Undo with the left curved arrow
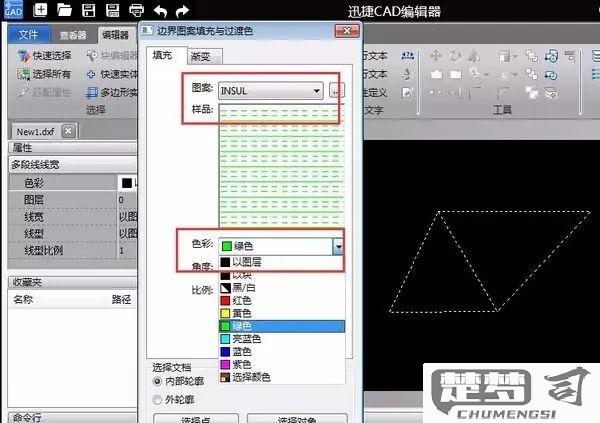The height and width of the screenshot is (423, 600). pyautogui.click(x=160, y=11)
